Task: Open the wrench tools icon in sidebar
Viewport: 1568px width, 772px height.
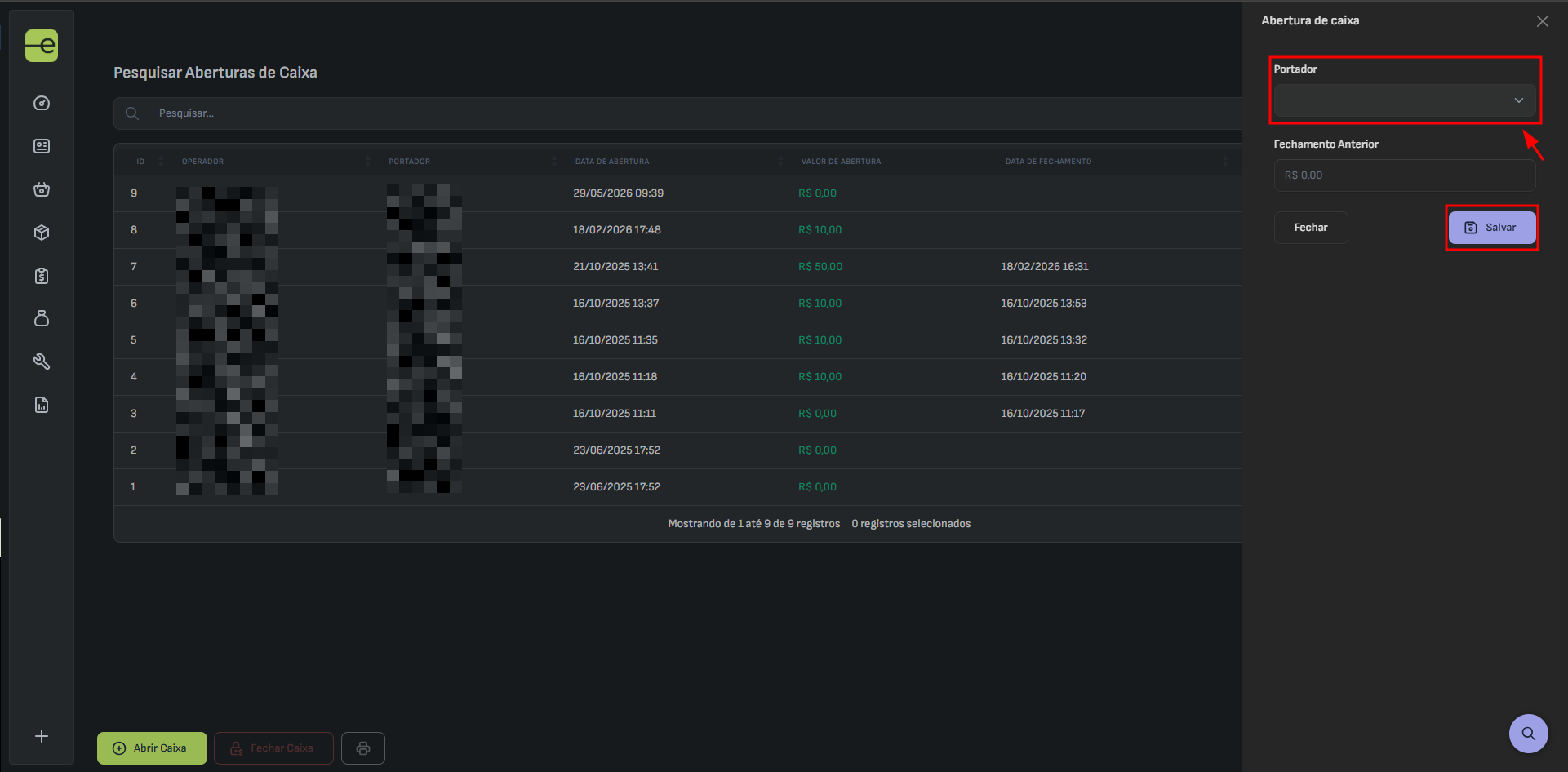Action: pyautogui.click(x=42, y=362)
